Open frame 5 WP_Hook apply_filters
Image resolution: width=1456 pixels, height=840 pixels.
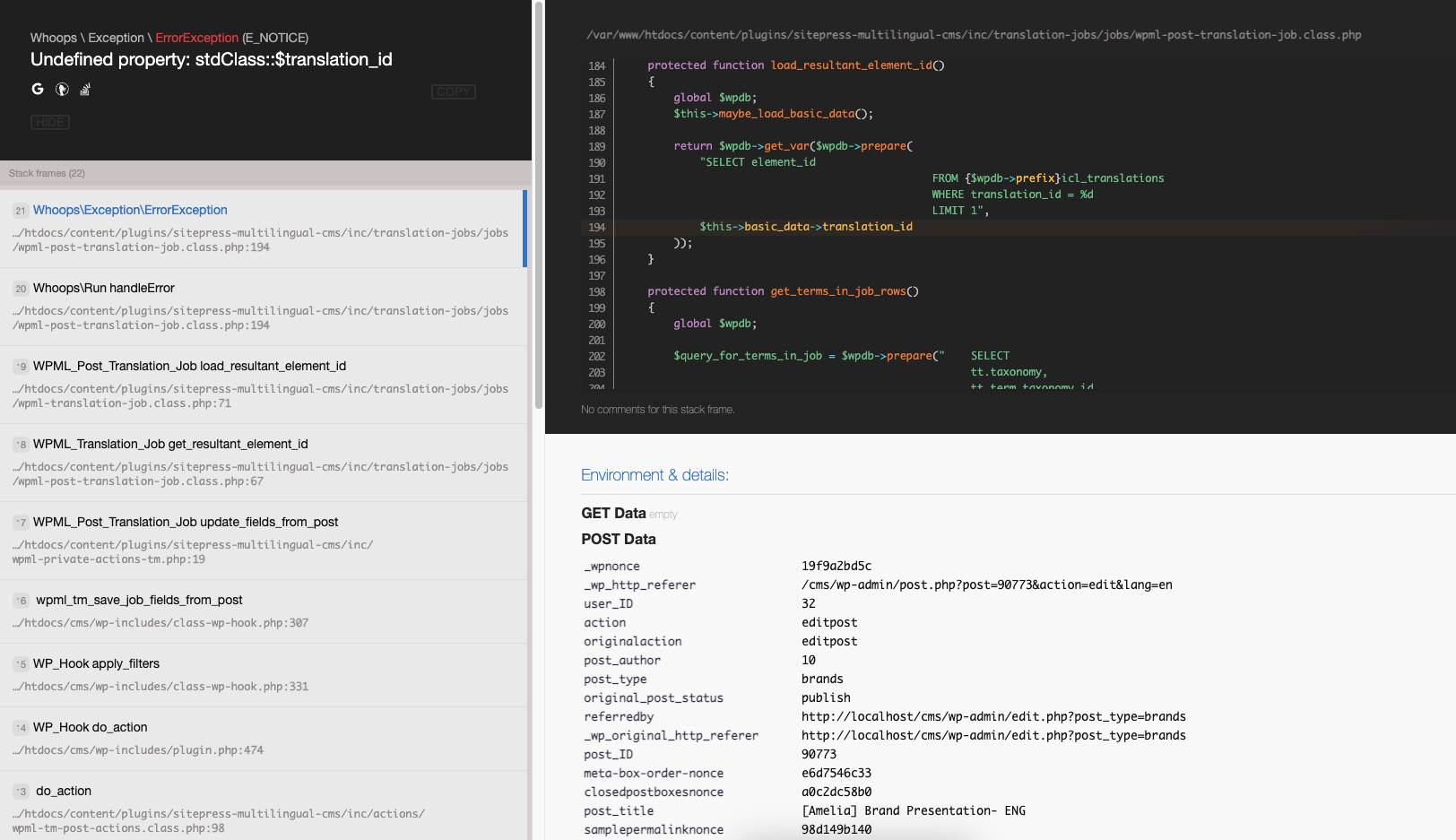(x=262, y=675)
